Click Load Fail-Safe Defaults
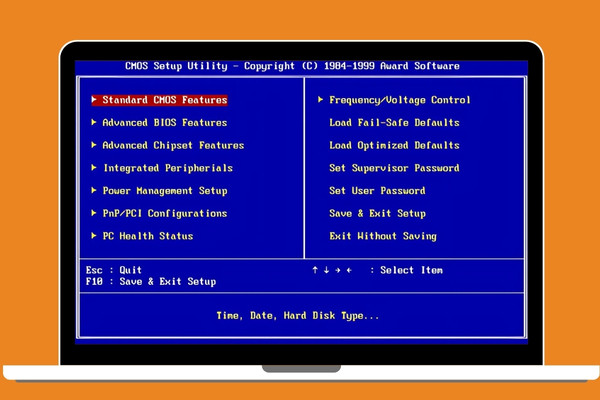This screenshot has height=400, width=600. pos(394,123)
